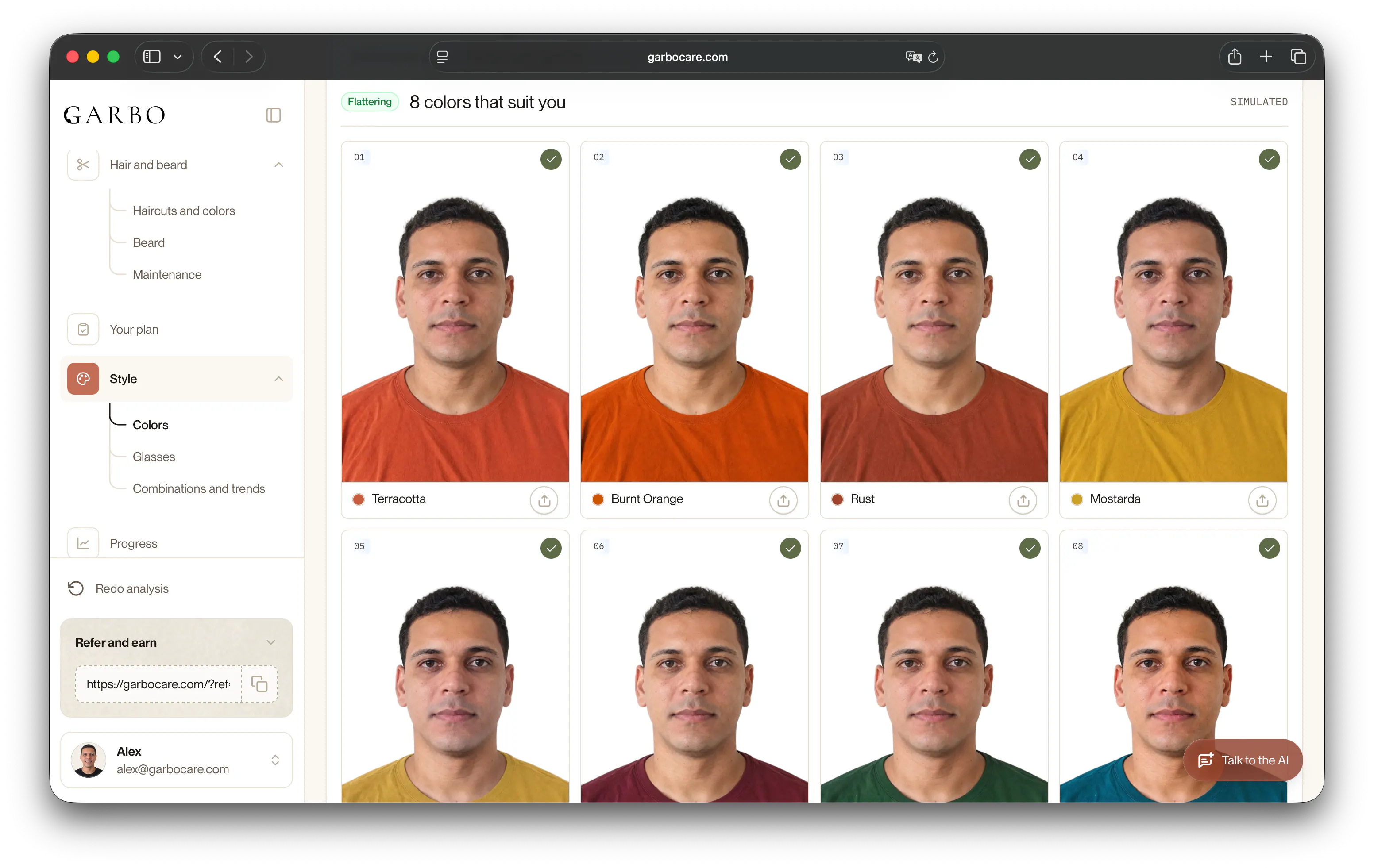Select Combinations and trends
The image size is (1374, 868).
199,489
